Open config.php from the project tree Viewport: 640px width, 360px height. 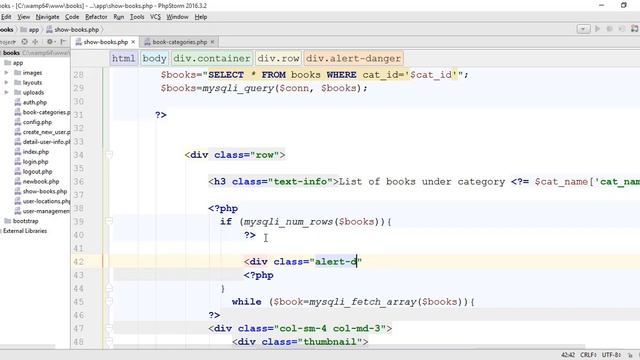33,122
